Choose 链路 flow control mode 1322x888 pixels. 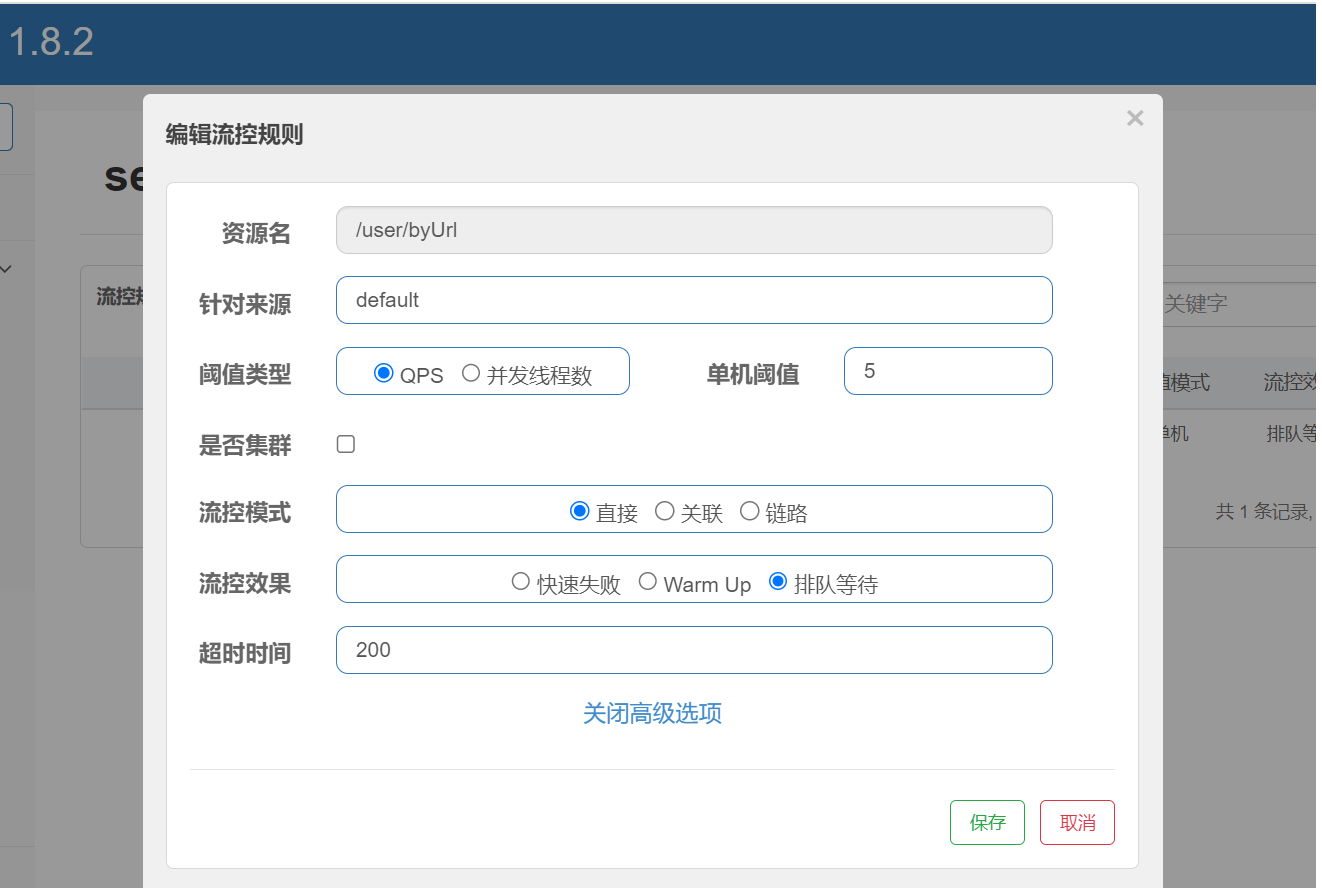749,511
